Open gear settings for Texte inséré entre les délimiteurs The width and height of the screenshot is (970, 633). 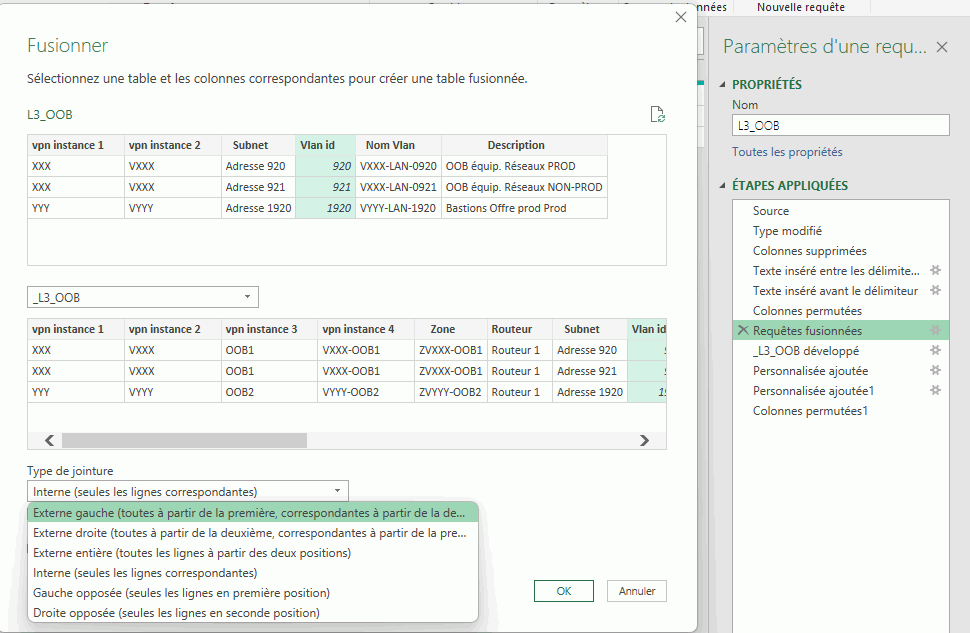(x=936, y=271)
